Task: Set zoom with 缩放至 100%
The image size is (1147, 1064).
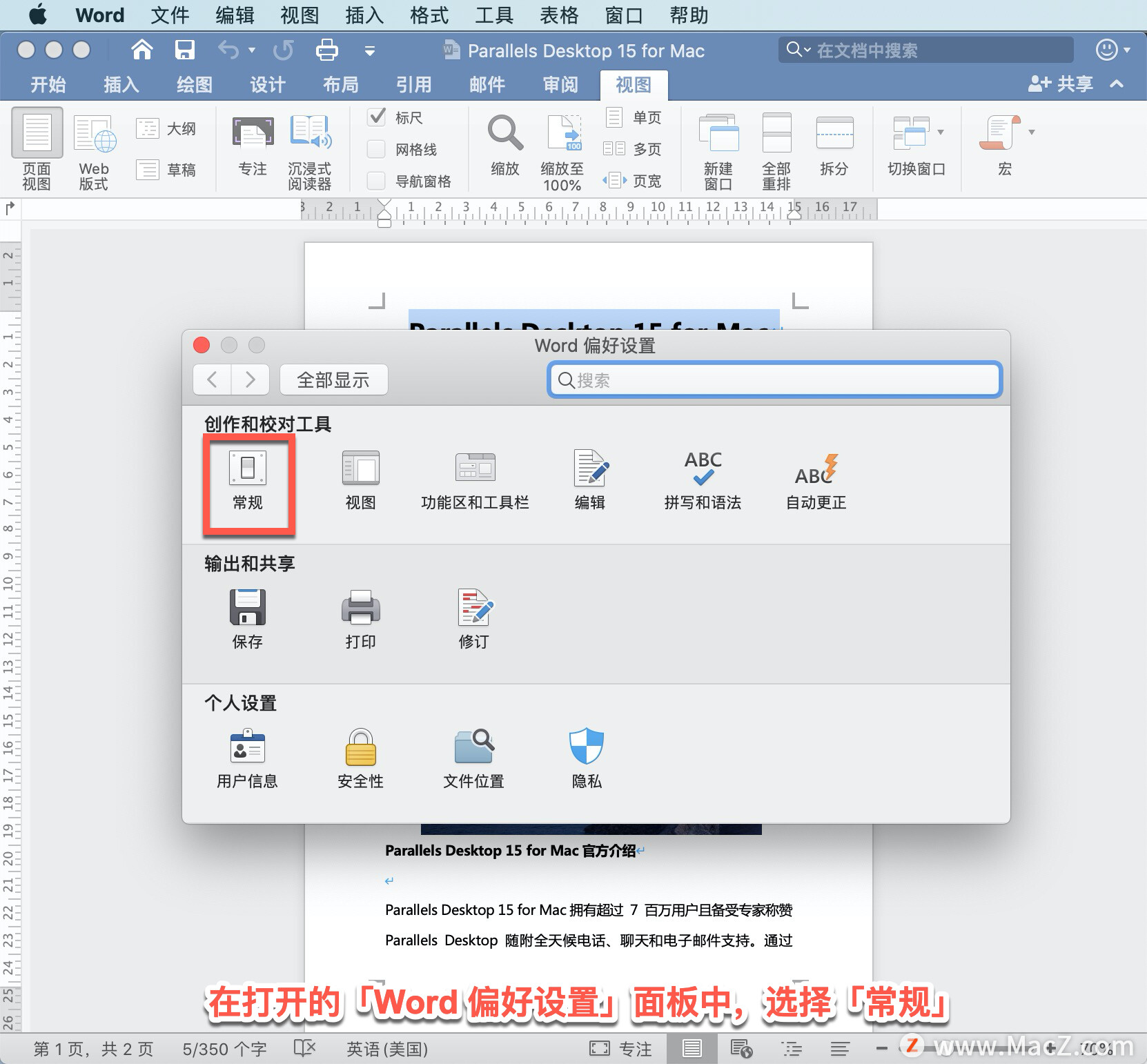Action: click(562, 153)
